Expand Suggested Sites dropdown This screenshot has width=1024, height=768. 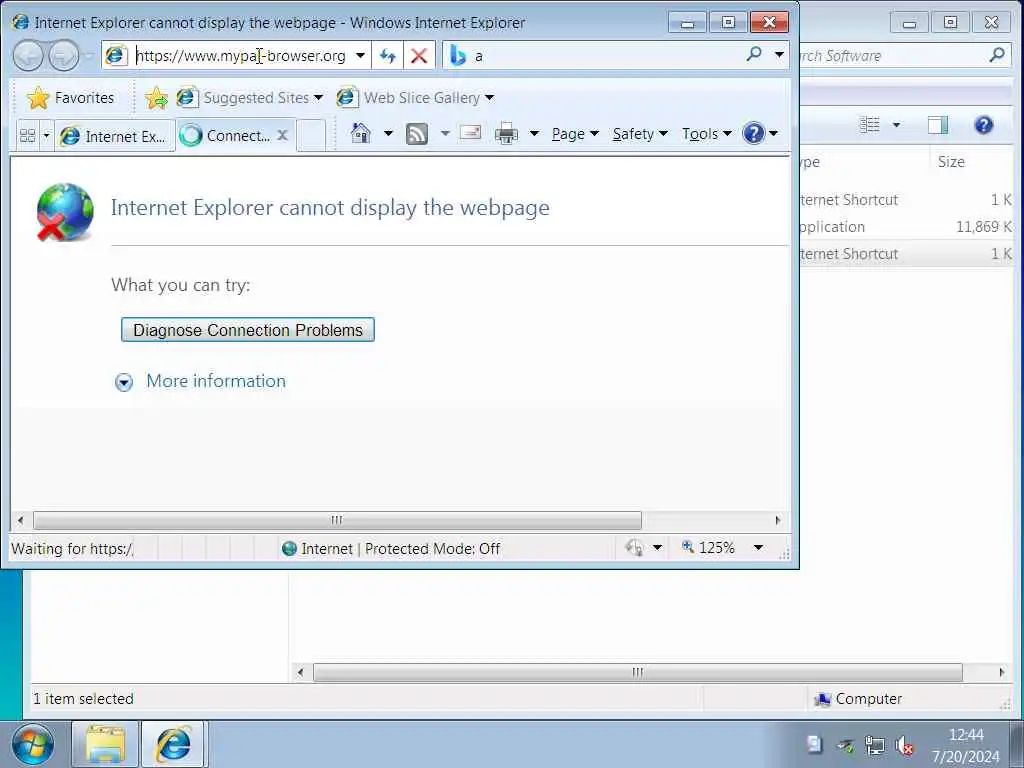(x=318, y=98)
